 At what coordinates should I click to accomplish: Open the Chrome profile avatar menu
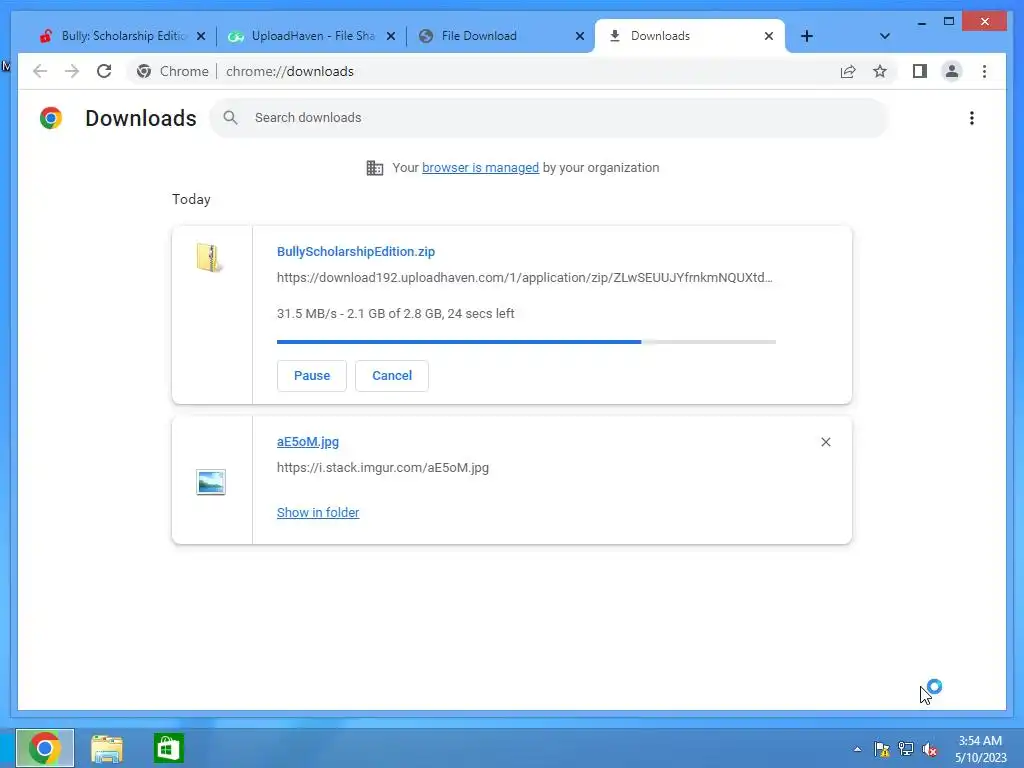(952, 71)
